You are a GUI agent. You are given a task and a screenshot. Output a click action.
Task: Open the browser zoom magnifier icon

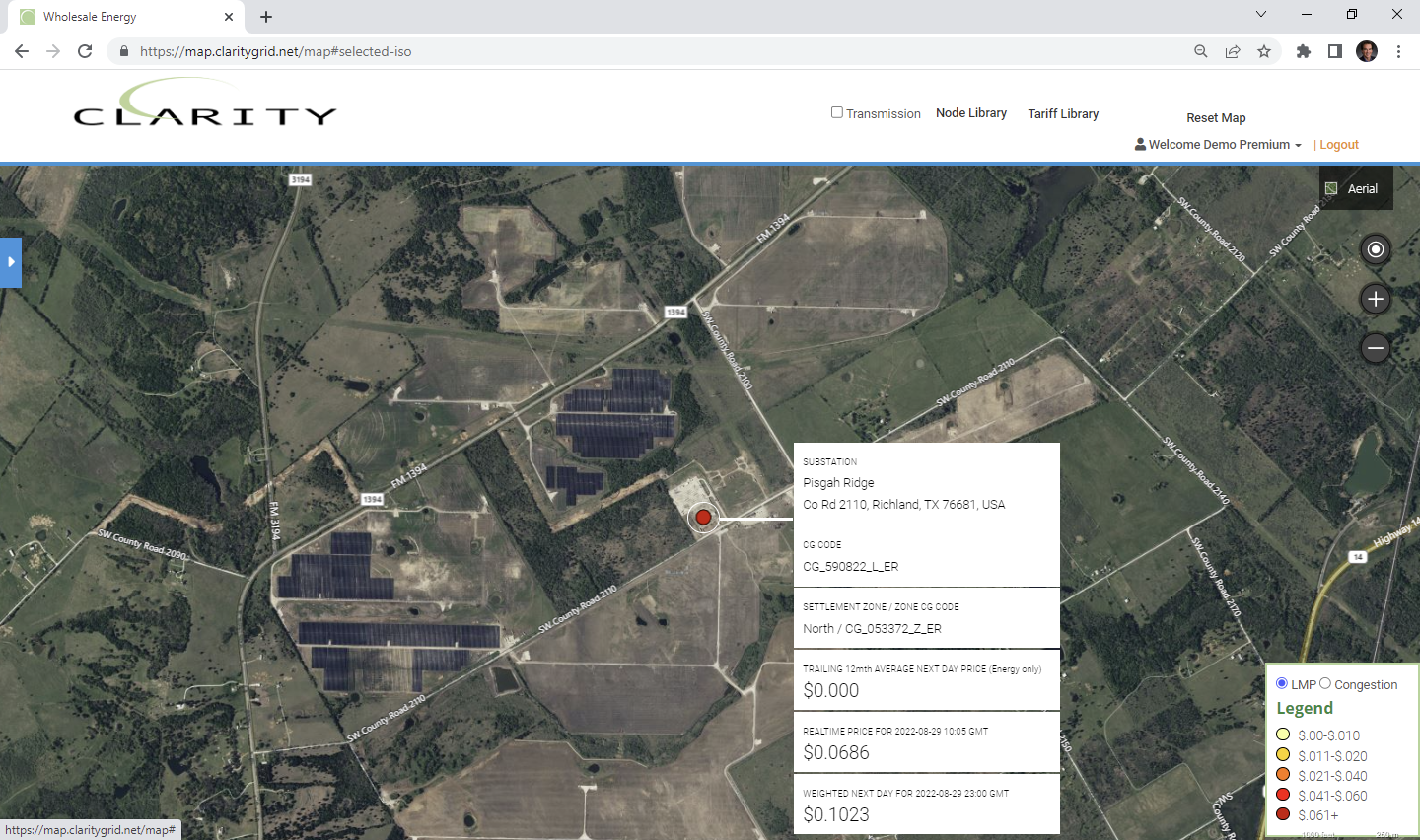1200,51
